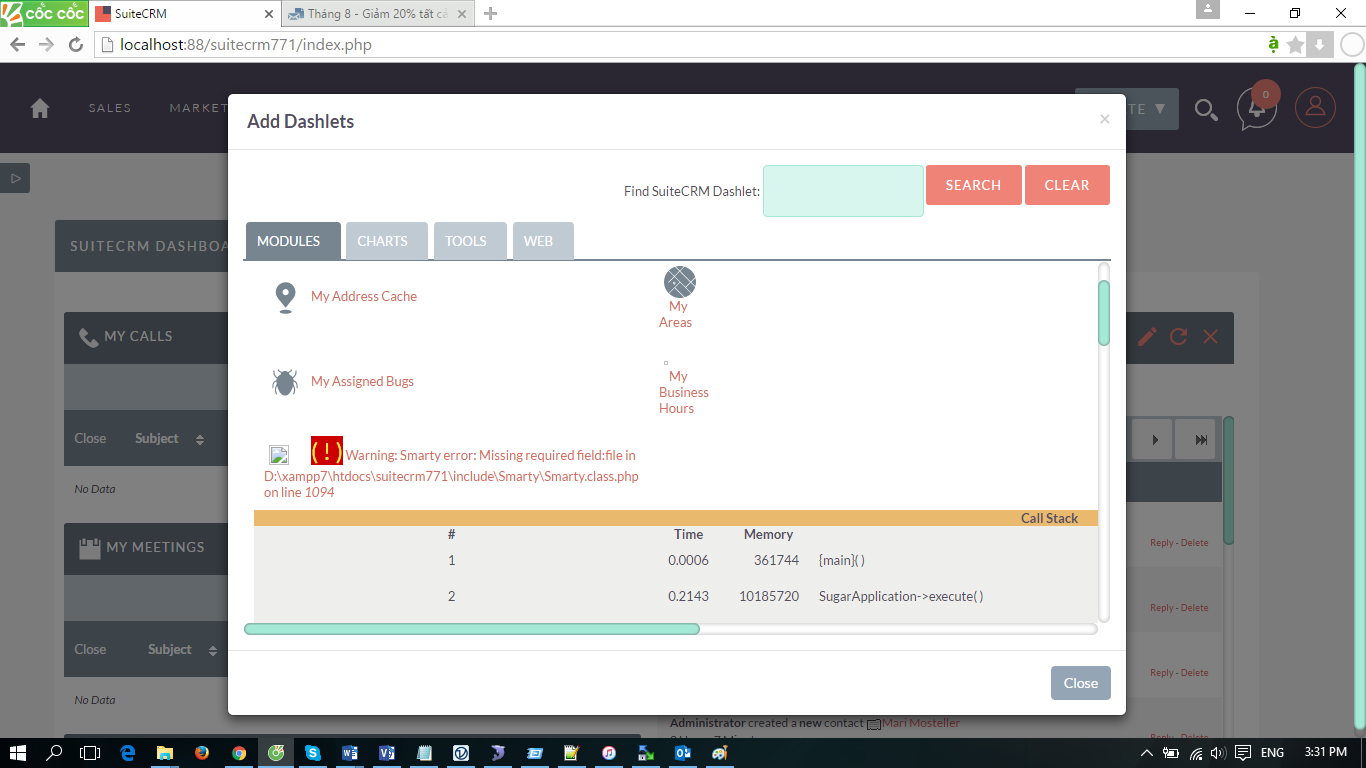Screen dimensions: 1366x768
Task: Click the browser reload icon
Action: (76, 44)
